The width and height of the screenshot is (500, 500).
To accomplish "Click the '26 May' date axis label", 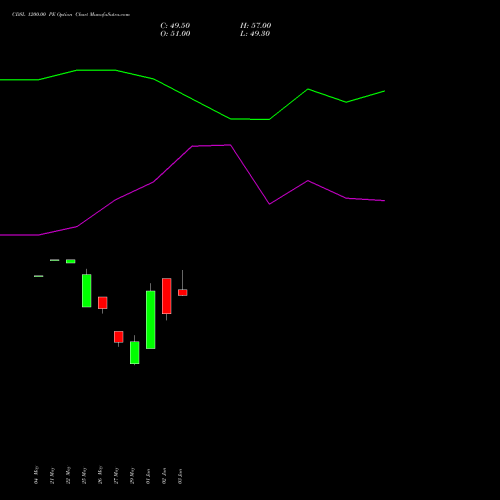I will [x=100, y=476].
